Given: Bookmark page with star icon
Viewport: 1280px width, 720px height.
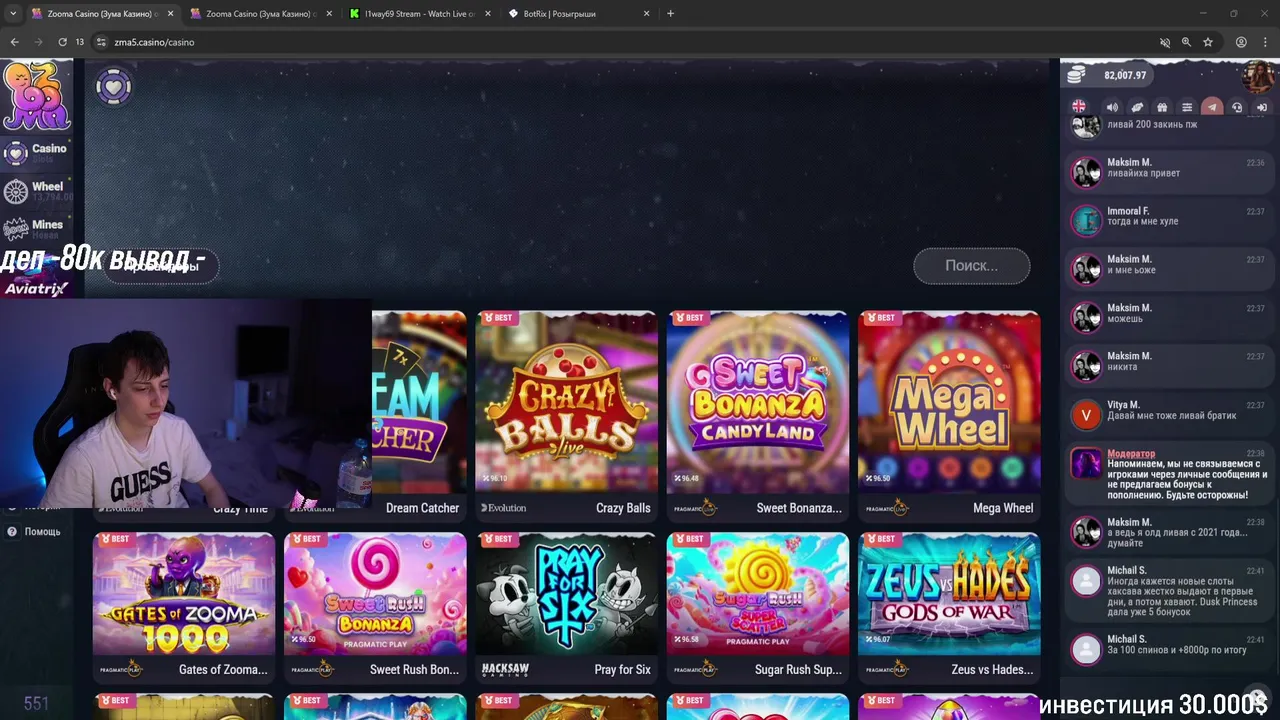Looking at the screenshot, I should (x=1208, y=42).
